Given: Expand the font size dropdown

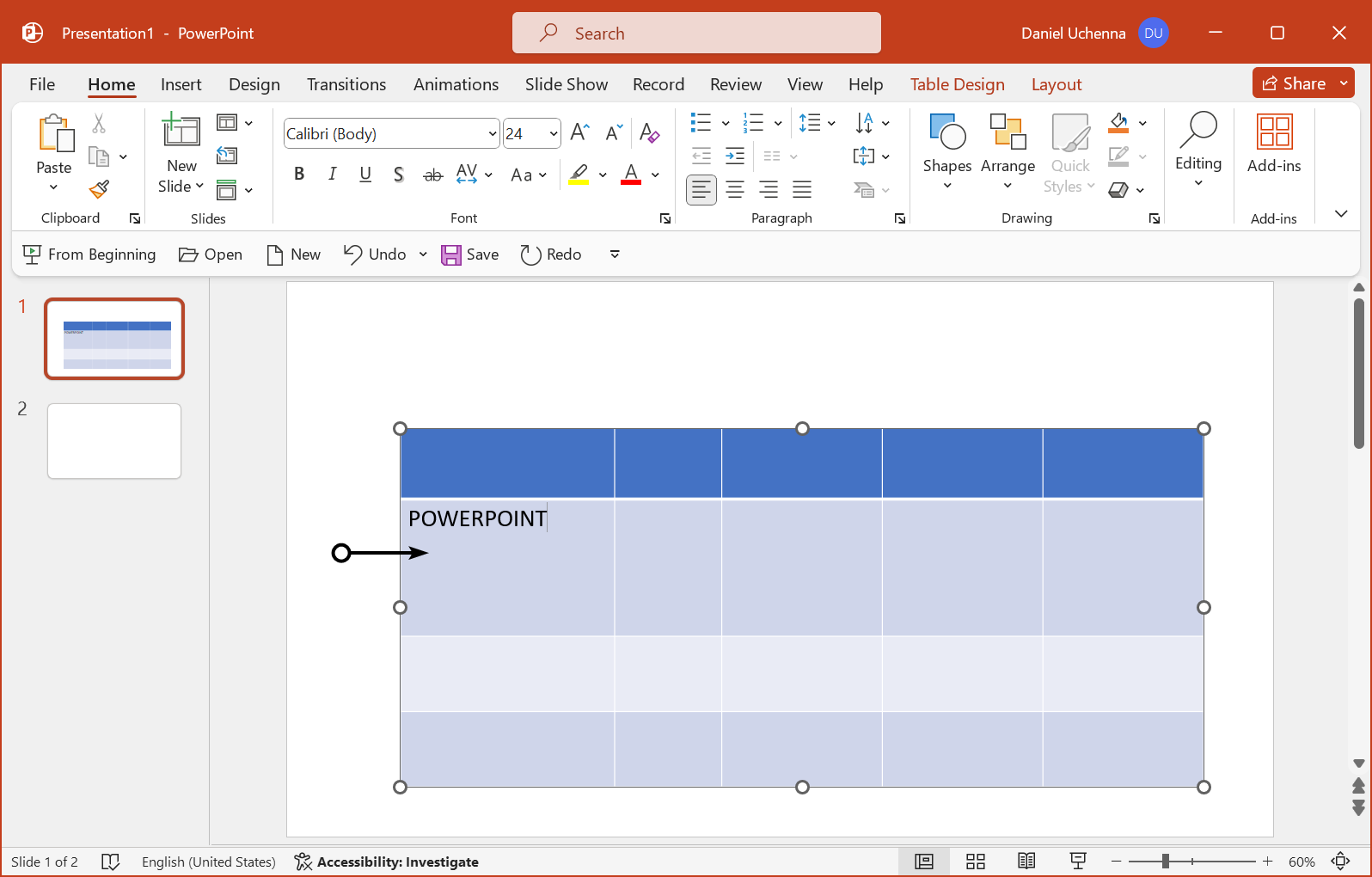Looking at the screenshot, I should point(554,134).
